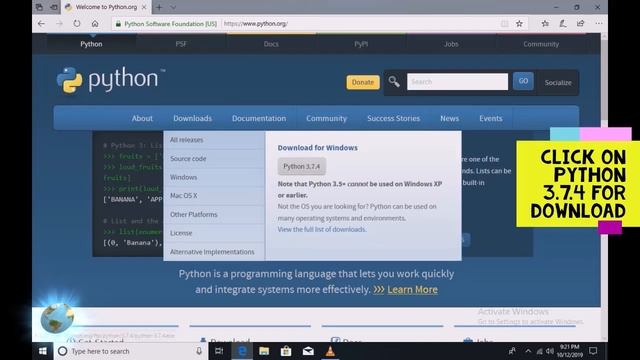Click the Add notes pen icon
640x360 pixels.
(563, 24)
